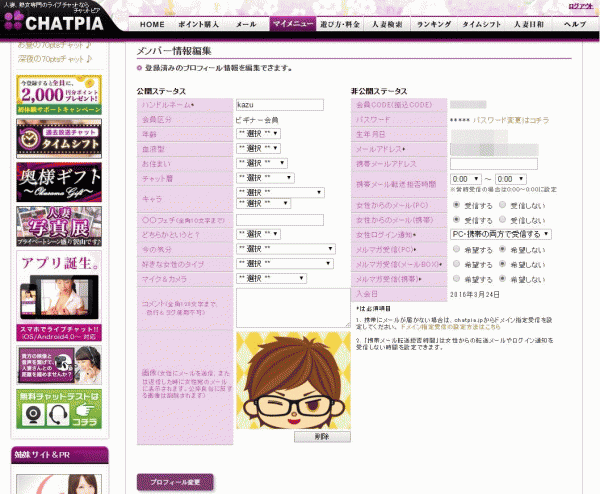Select 希望する for メルマガ受信(携帯)
The width and height of the screenshot is (600, 494).
456,279
